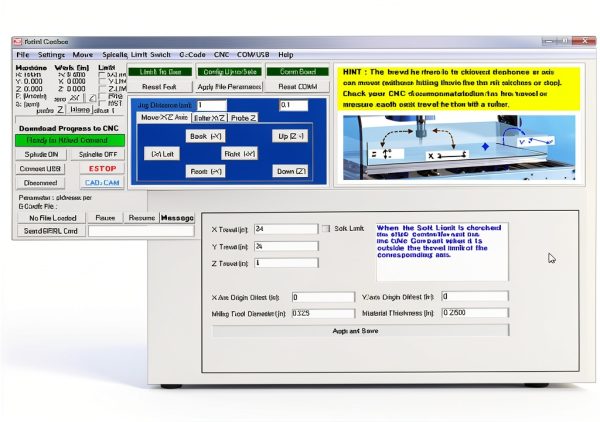The height and width of the screenshot is (422, 600).
Task: Toggle the Z LIM checkbox
Action: [102, 89]
